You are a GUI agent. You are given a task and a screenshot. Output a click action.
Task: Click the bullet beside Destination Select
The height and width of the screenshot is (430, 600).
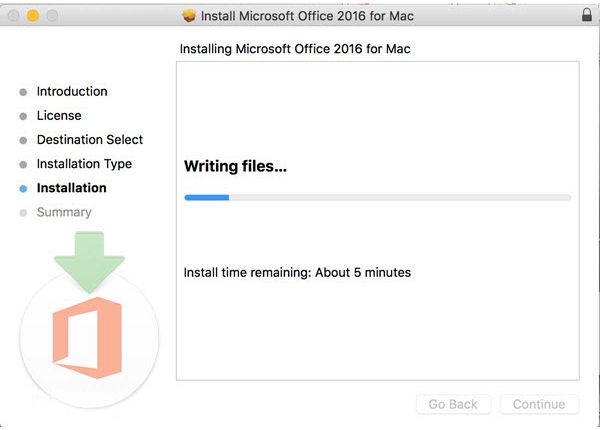(x=23, y=140)
